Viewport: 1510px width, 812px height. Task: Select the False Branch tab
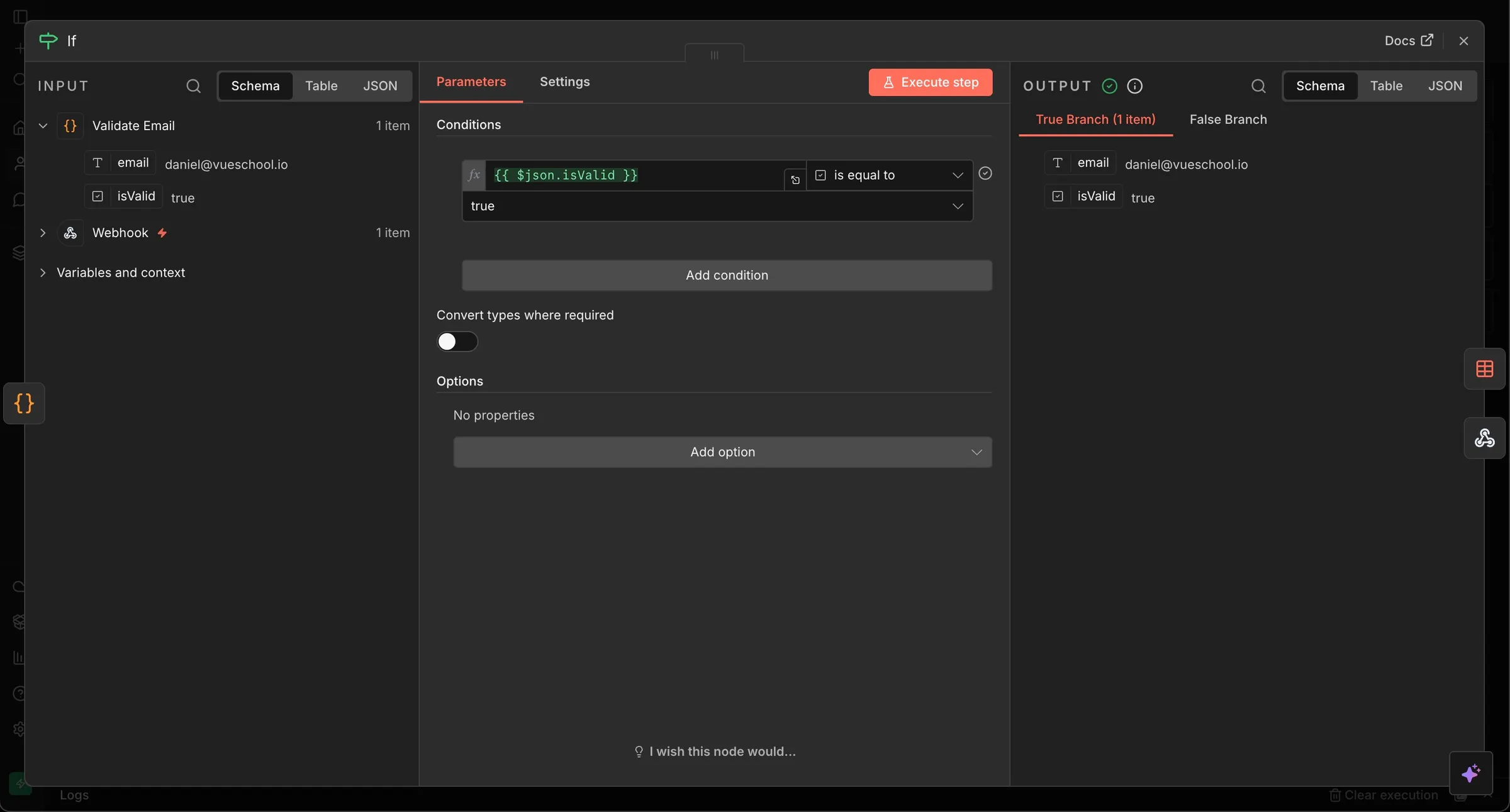[1228, 120]
